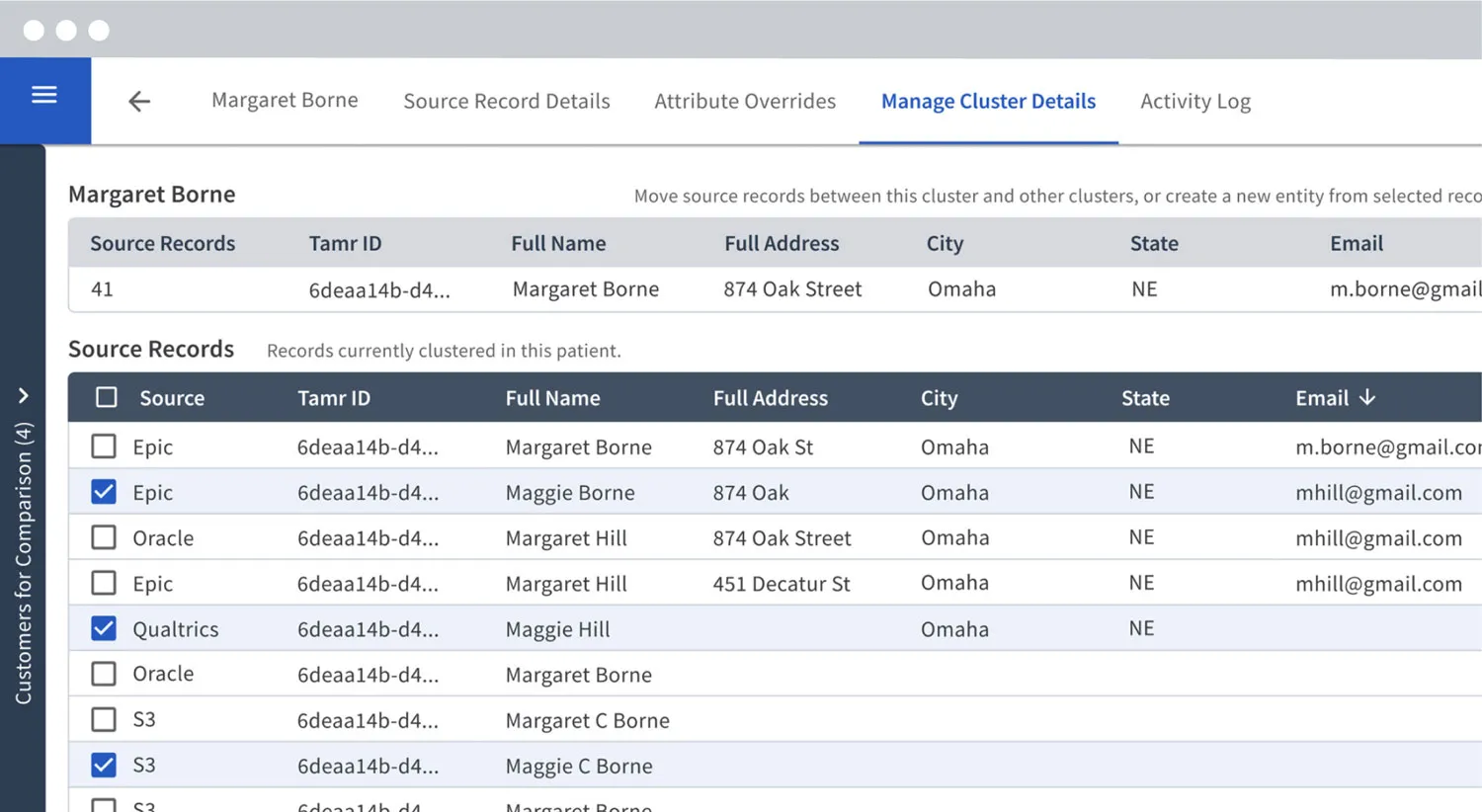Uncheck the Qualtrics Maggie Hill row checkbox
Viewport: 1482px width, 812px height.
[x=104, y=628]
